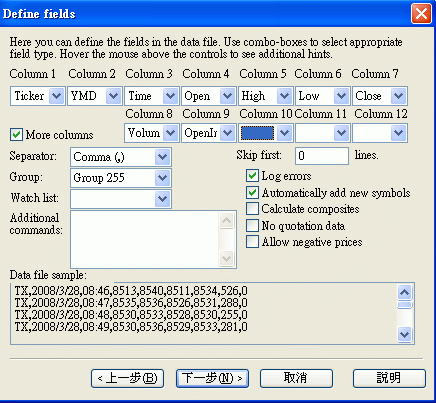Click up arrow in Additional commands scrollbar

pyautogui.click(x=227, y=220)
